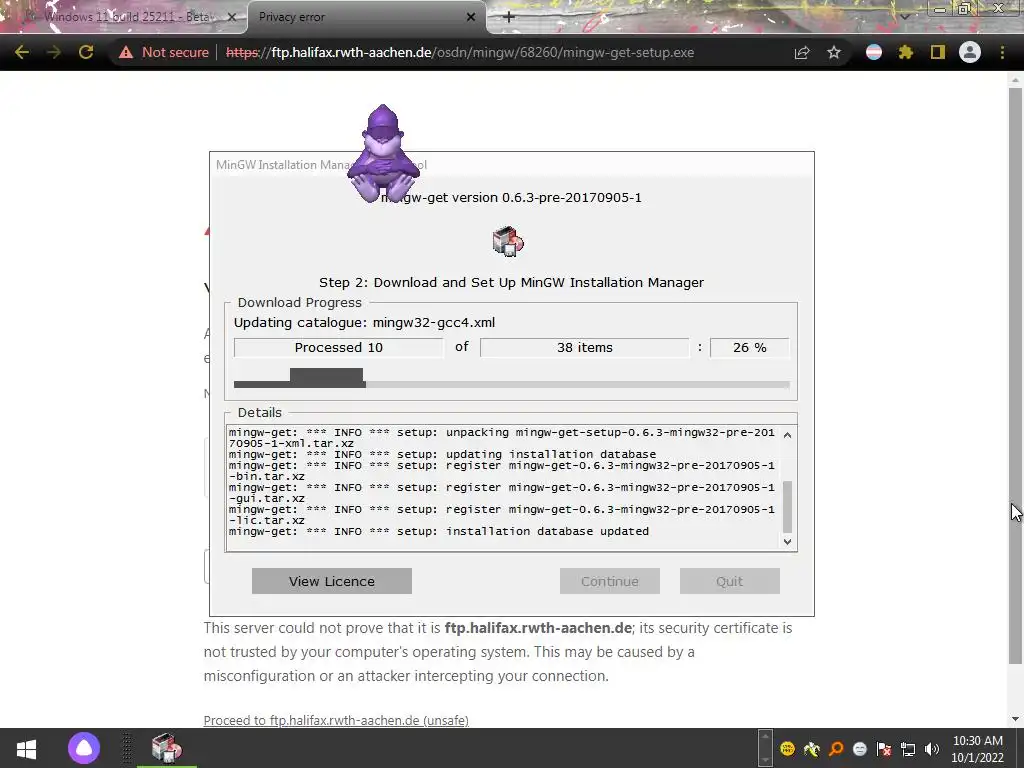Open the Windows Start button

tap(26, 748)
